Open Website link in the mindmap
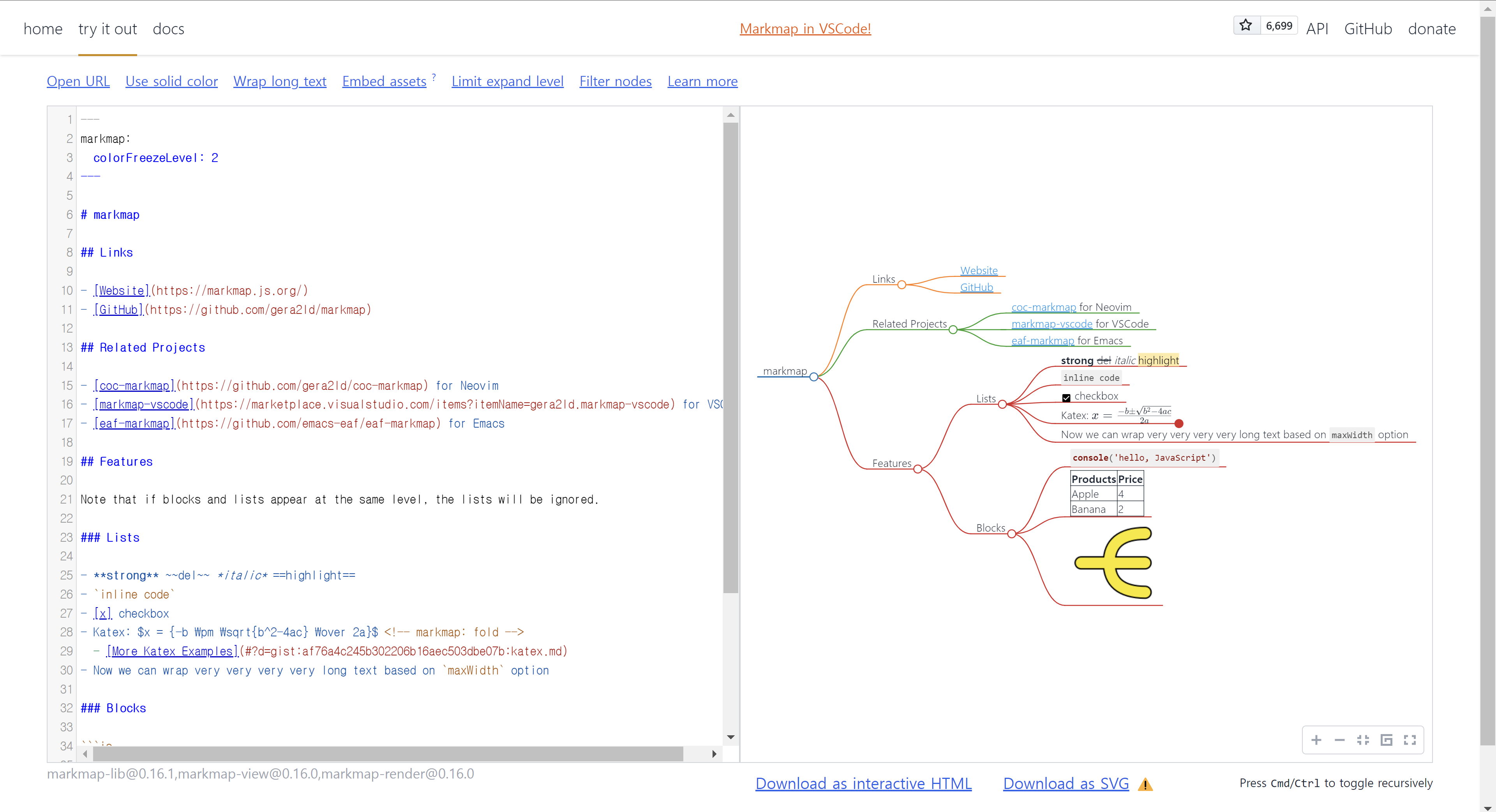Viewport: 1496px width, 812px height. [x=979, y=271]
